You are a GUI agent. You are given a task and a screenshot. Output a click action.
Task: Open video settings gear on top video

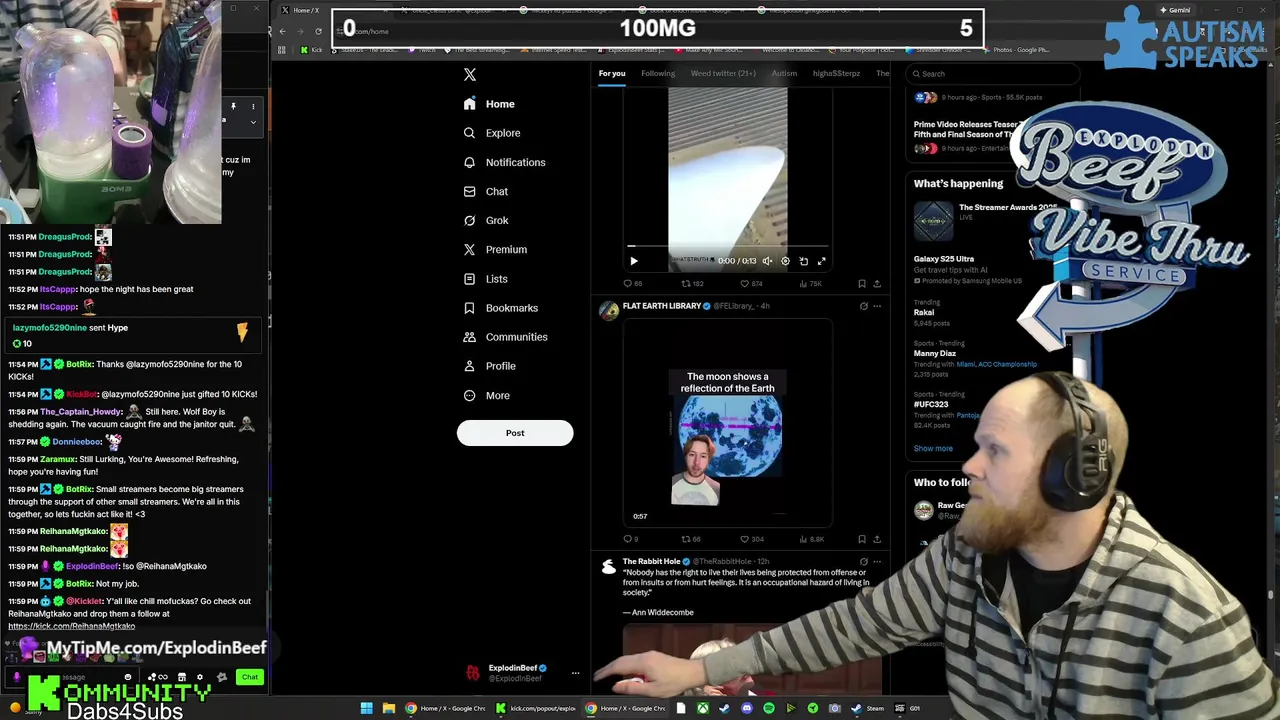click(x=785, y=261)
